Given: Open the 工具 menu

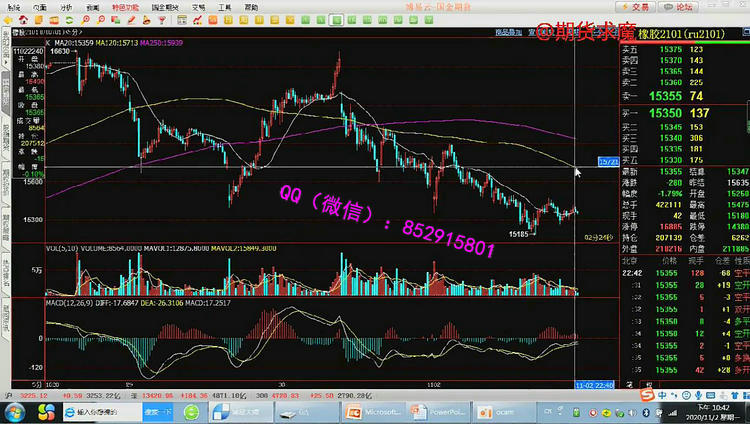Looking at the screenshot, I should [224, 6].
